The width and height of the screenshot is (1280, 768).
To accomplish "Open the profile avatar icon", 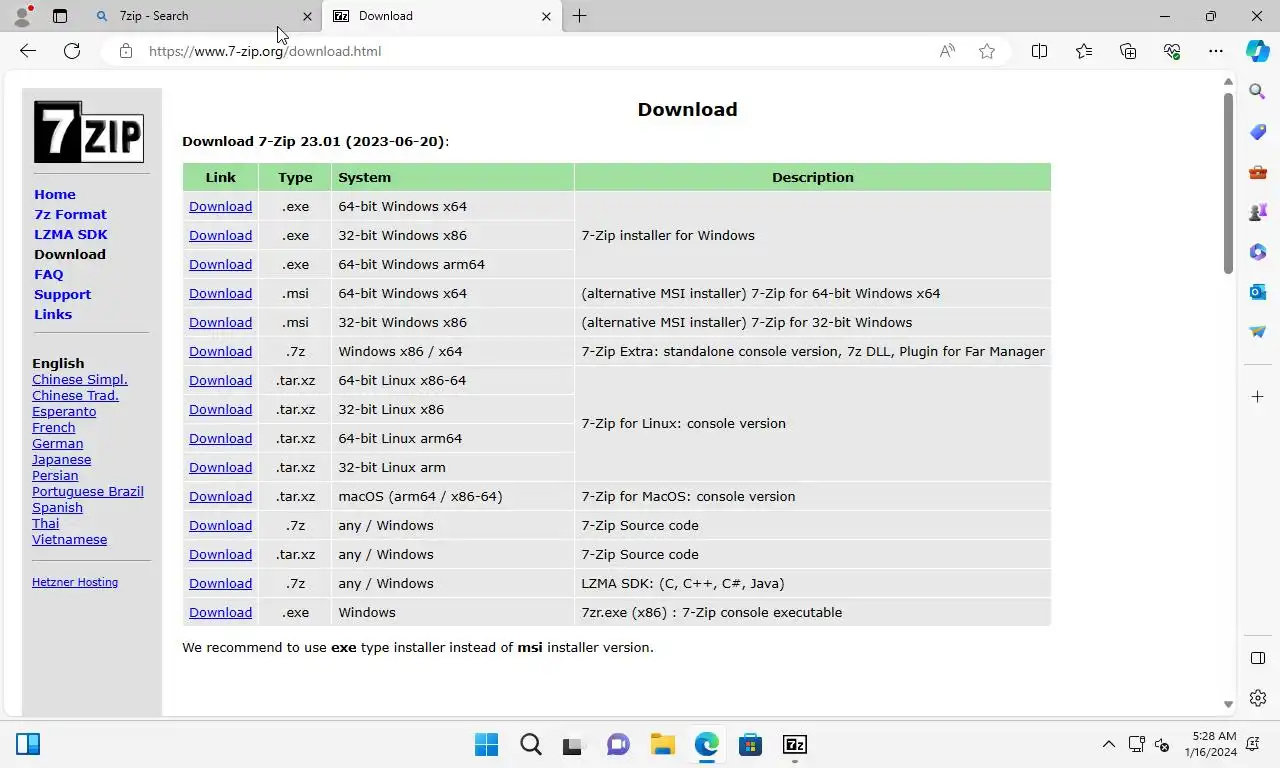I will click(x=22, y=16).
